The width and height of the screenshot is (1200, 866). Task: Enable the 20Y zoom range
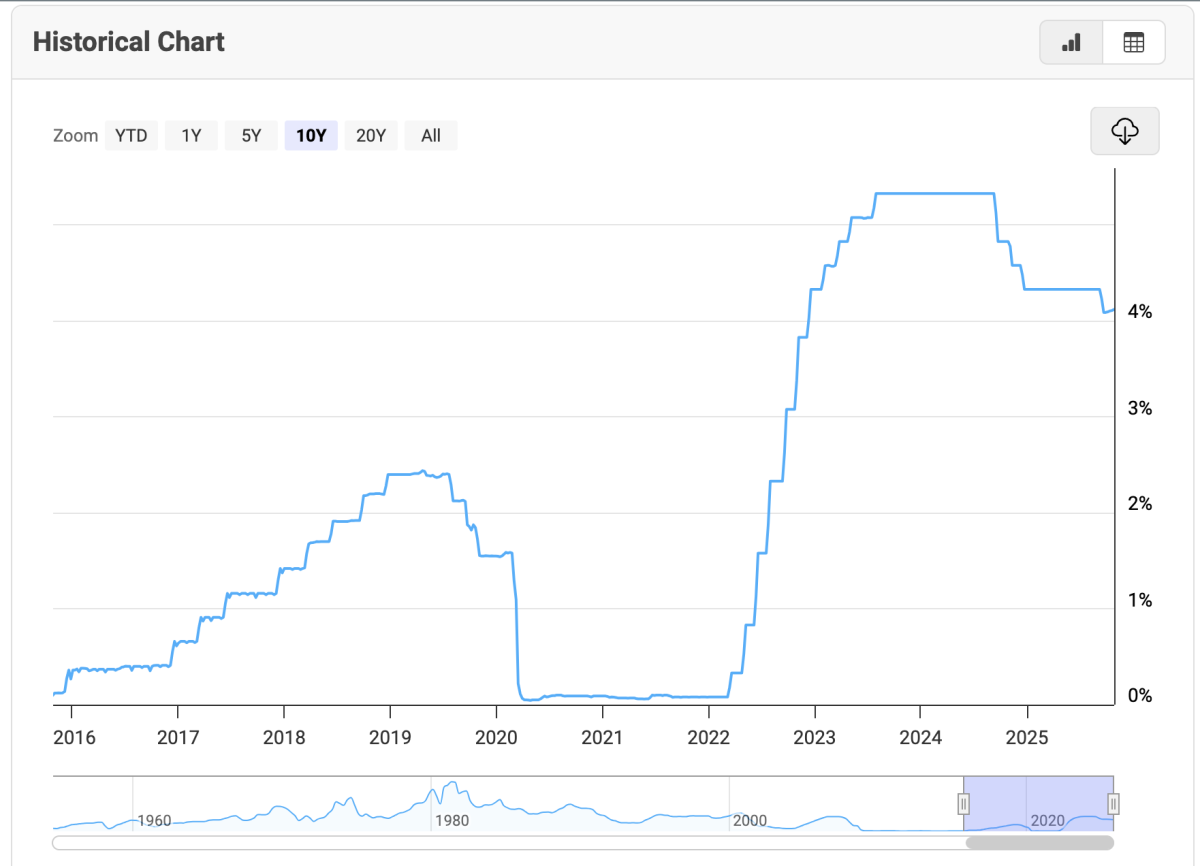point(371,135)
